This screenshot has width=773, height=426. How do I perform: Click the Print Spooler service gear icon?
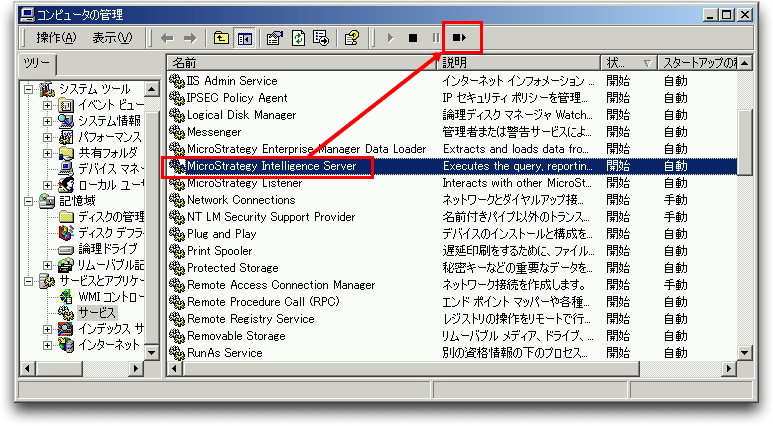coord(176,251)
